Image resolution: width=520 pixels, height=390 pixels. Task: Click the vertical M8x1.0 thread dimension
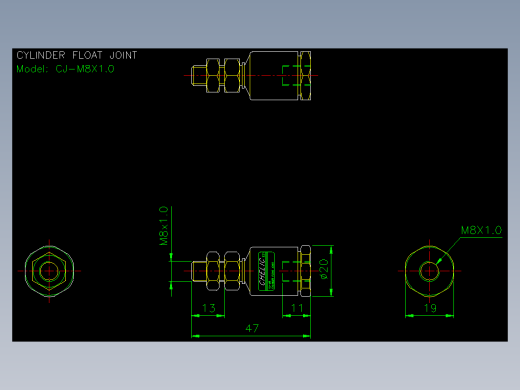coord(164,226)
